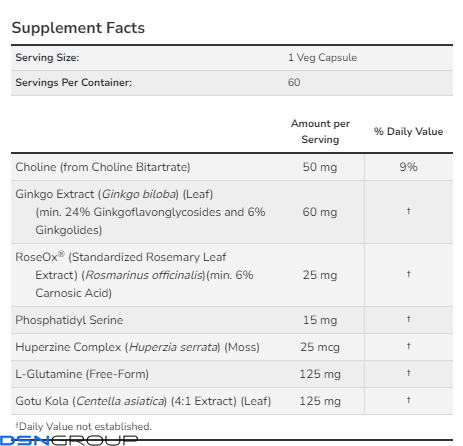Click the L-Glutamine Free-Form row
This screenshot has height=446, width=463.
point(232,374)
